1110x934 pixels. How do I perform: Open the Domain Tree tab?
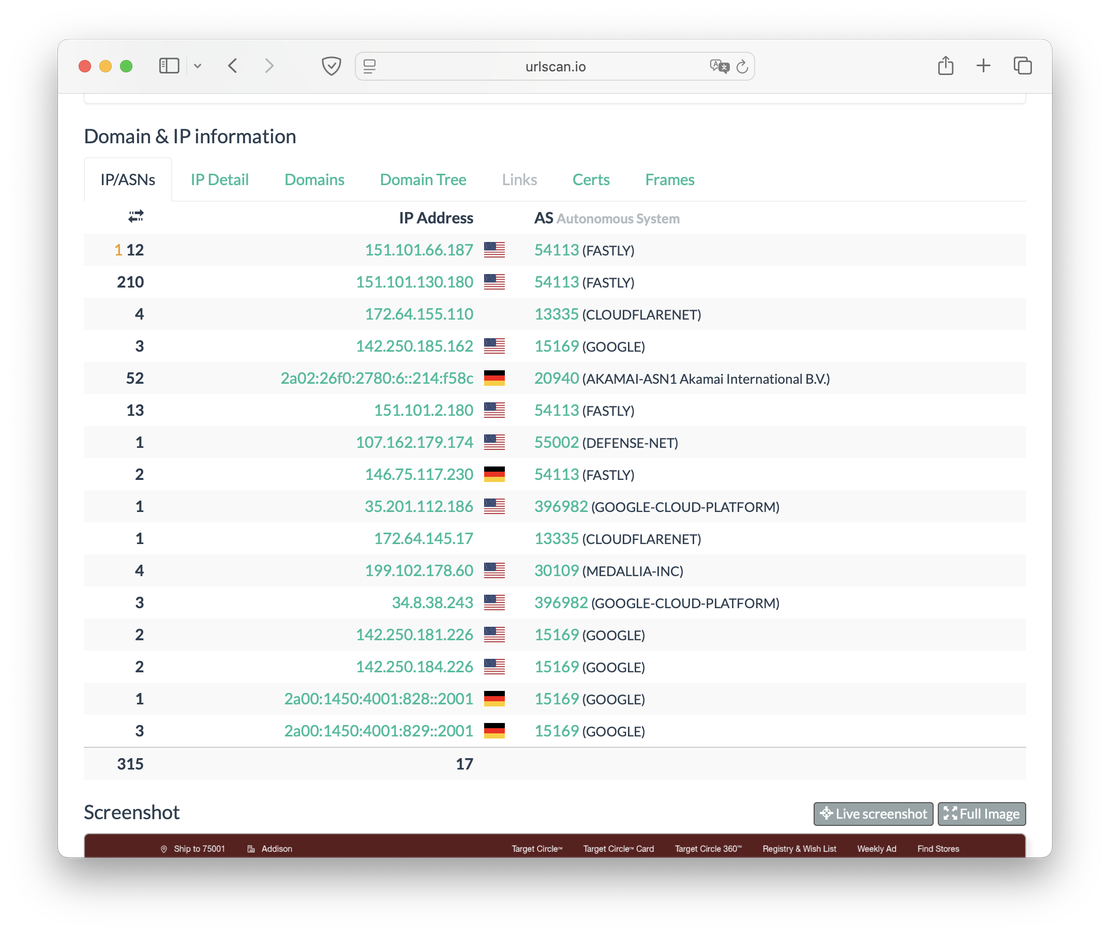tap(423, 180)
